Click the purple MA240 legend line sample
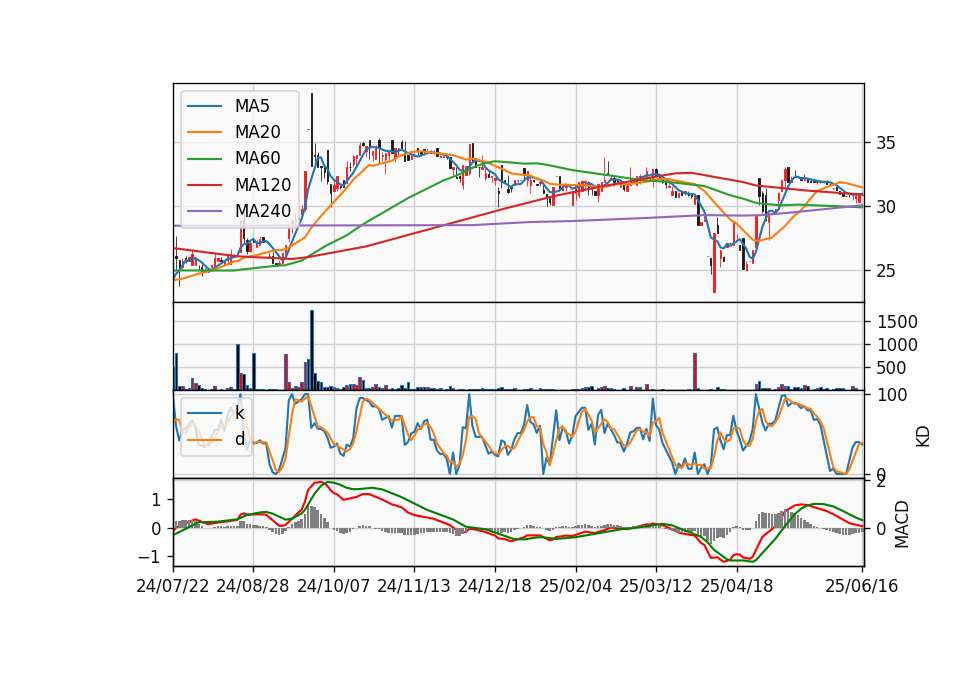960x690 pixels. tap(204, 211)
